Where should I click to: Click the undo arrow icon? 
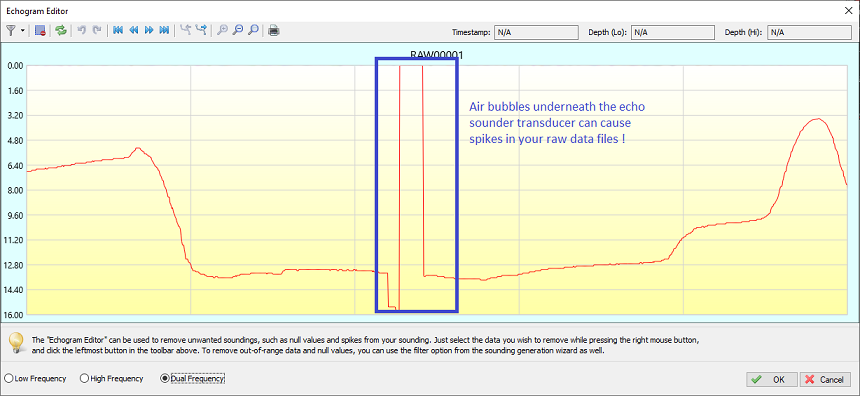click(x=82, y=31)
